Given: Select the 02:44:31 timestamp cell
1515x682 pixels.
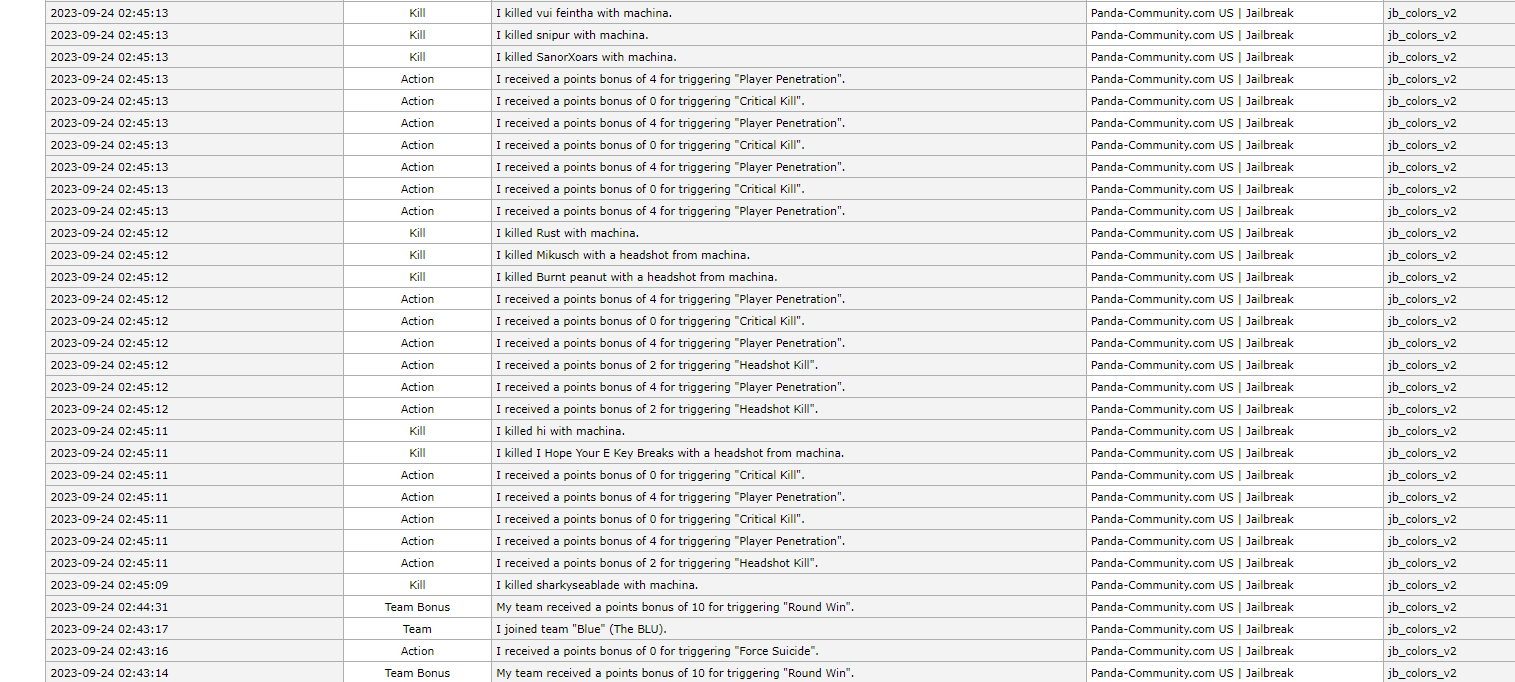Looking at the screenshot, I should coord(110,607).
